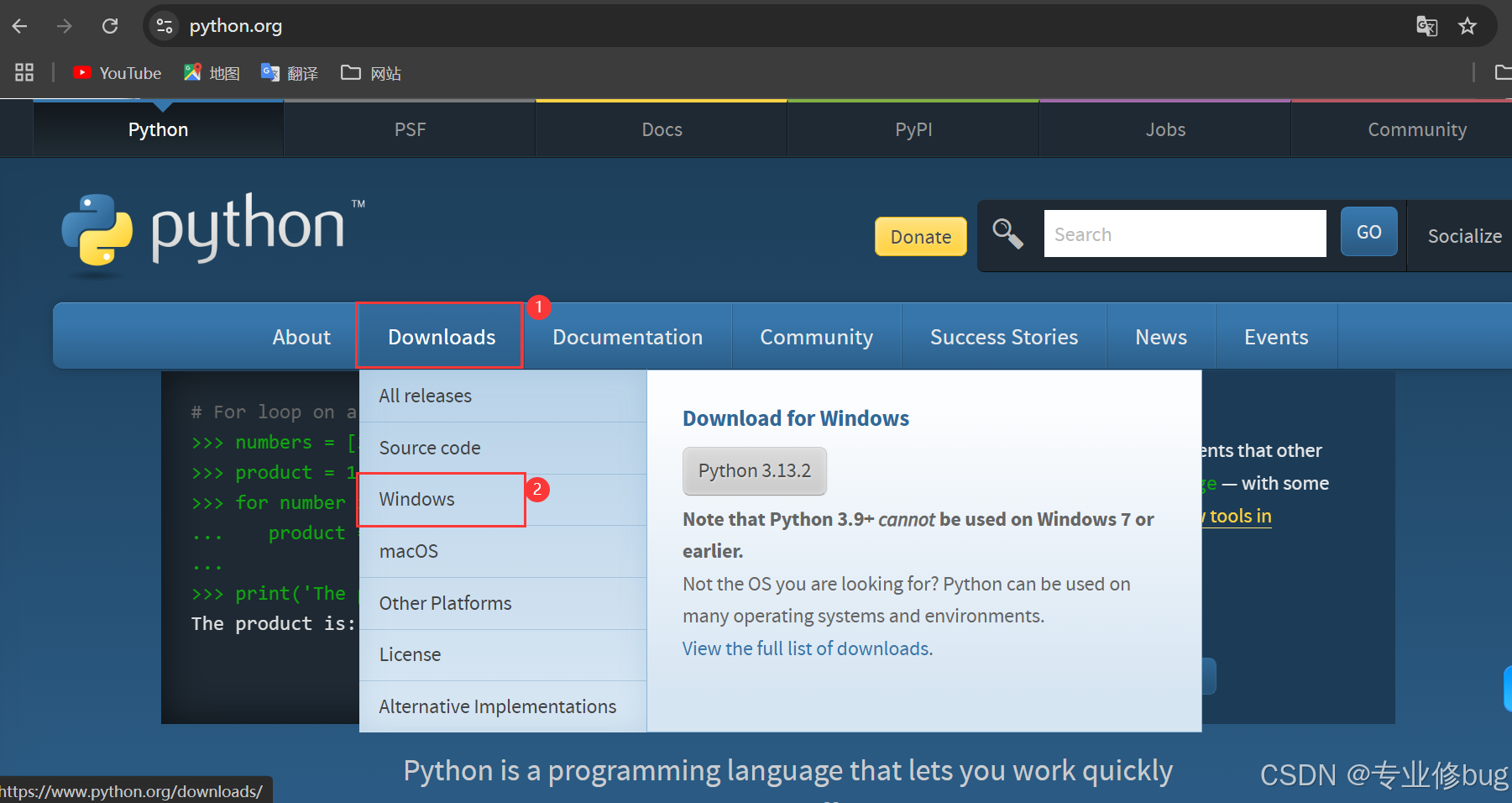Select Other Platforms in Downloads menu

pyautogui.click(x=503, y=603)
